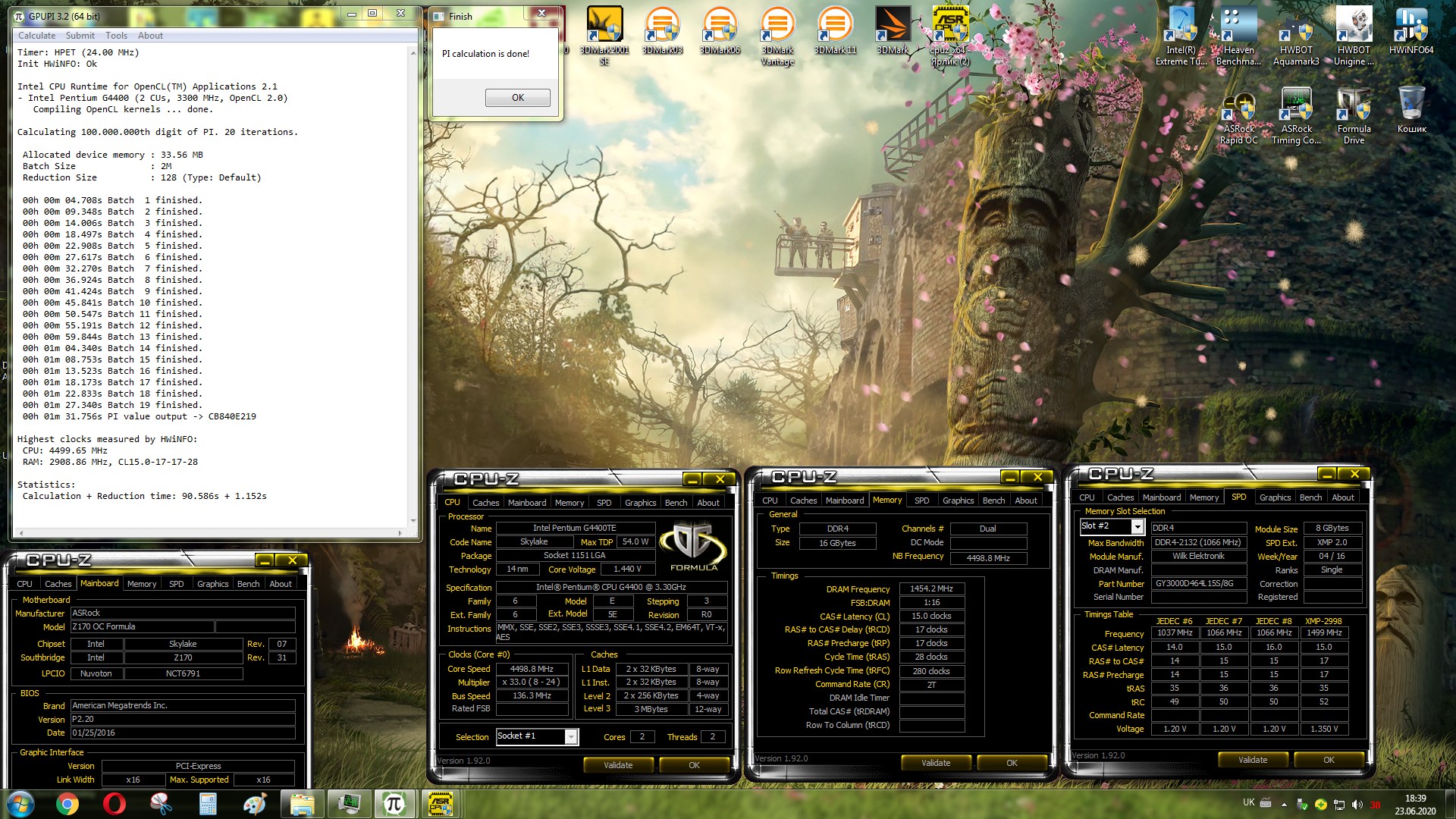
Task: Click Validate in the CPU-Z Memory window
Action: pos(936,763)
